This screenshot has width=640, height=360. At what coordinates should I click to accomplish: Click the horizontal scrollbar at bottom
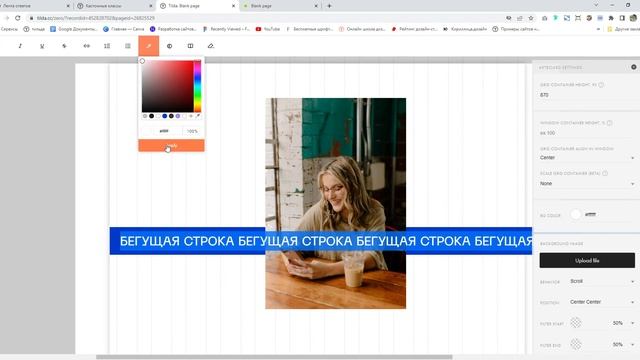274,357
